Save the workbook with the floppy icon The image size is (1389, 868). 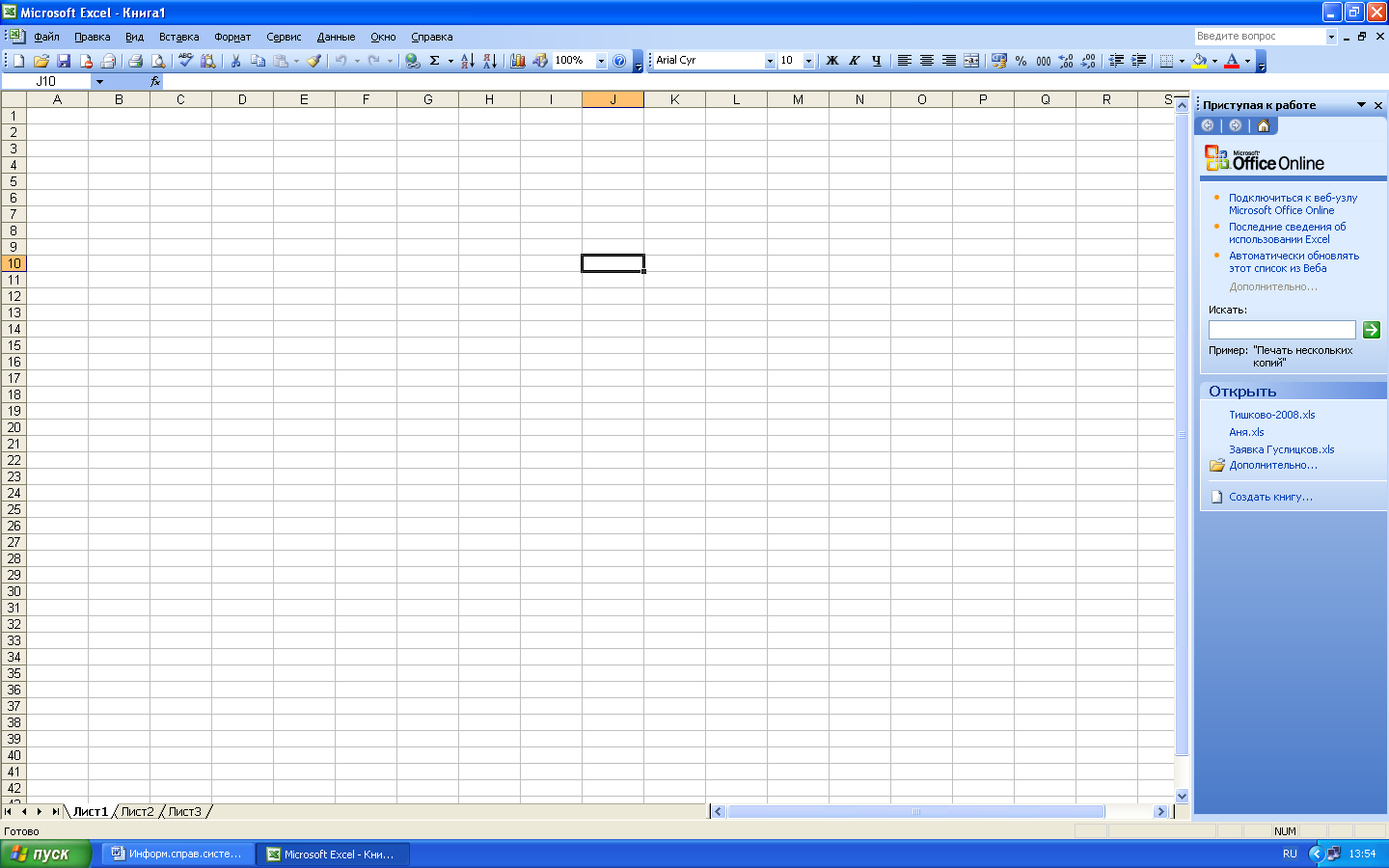pos(64,61)
